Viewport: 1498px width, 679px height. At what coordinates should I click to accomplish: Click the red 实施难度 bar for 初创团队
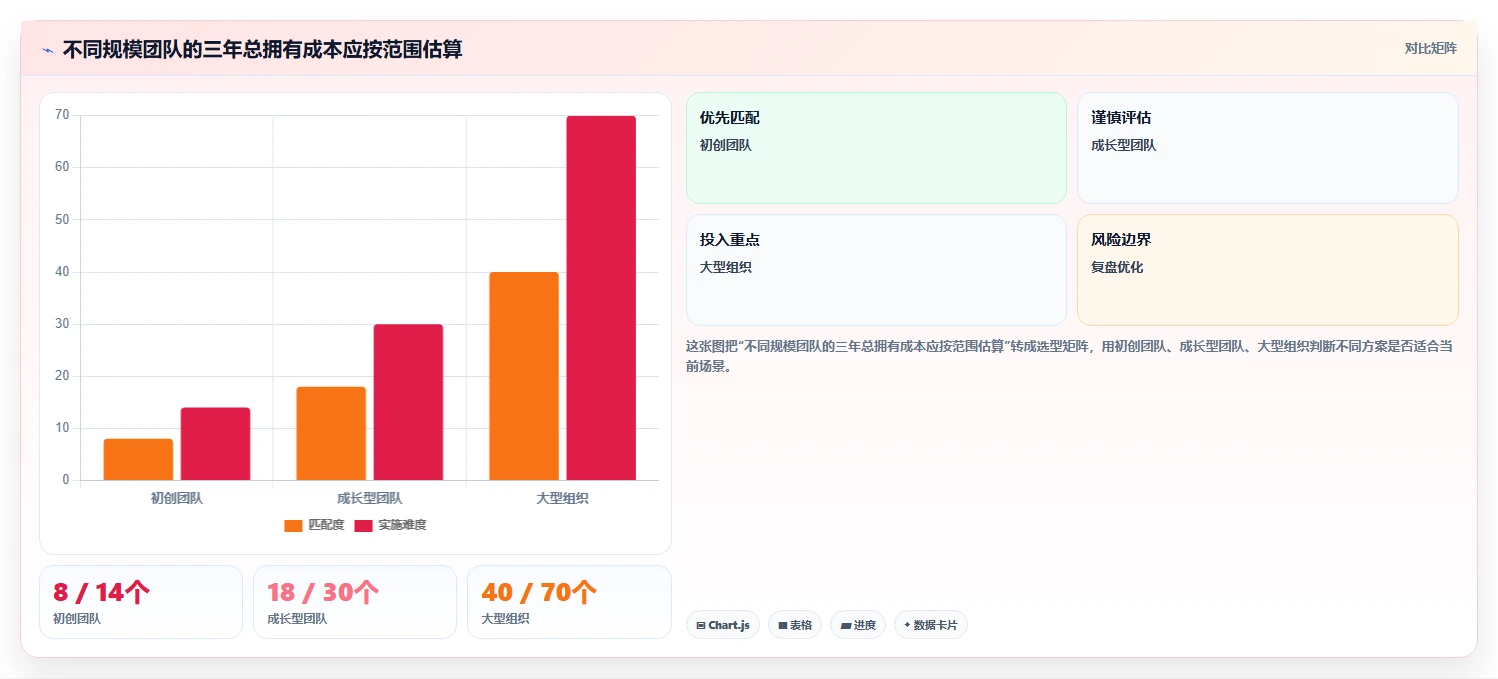(x=215, y=444)
